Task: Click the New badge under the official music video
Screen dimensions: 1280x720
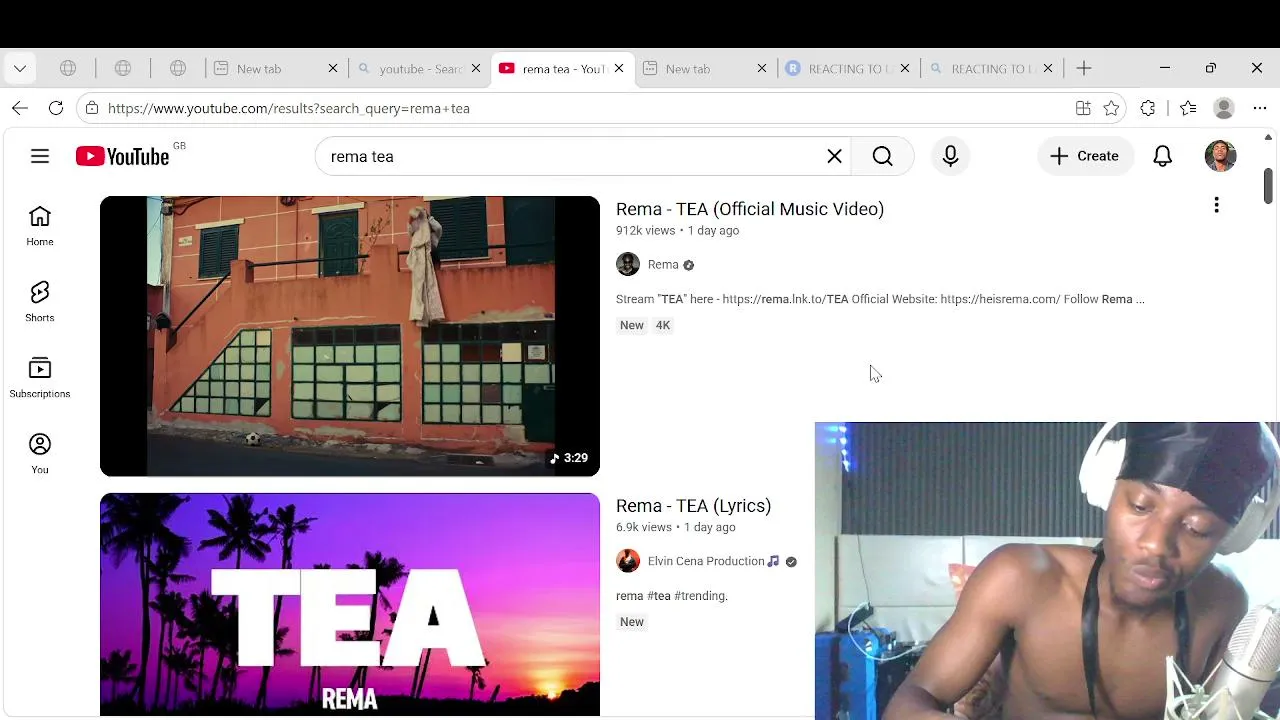Action: tap(632, 325)
